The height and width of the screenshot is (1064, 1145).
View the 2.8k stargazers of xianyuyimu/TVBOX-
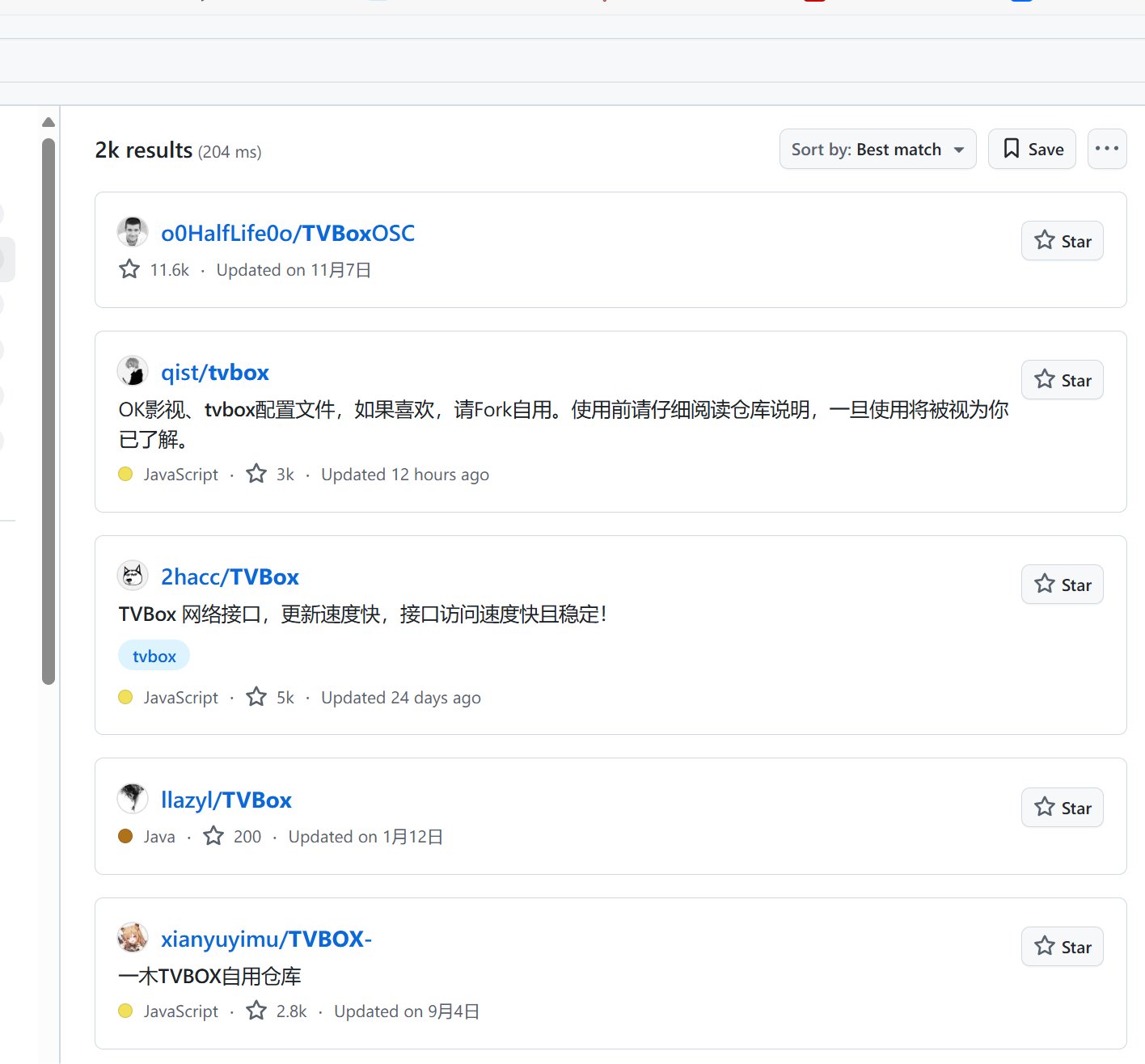click(x=277, y=1011)
